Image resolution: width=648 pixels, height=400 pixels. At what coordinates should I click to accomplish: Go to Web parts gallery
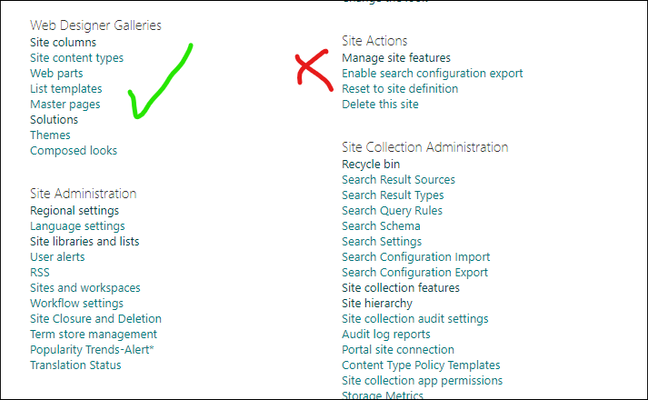56,74
